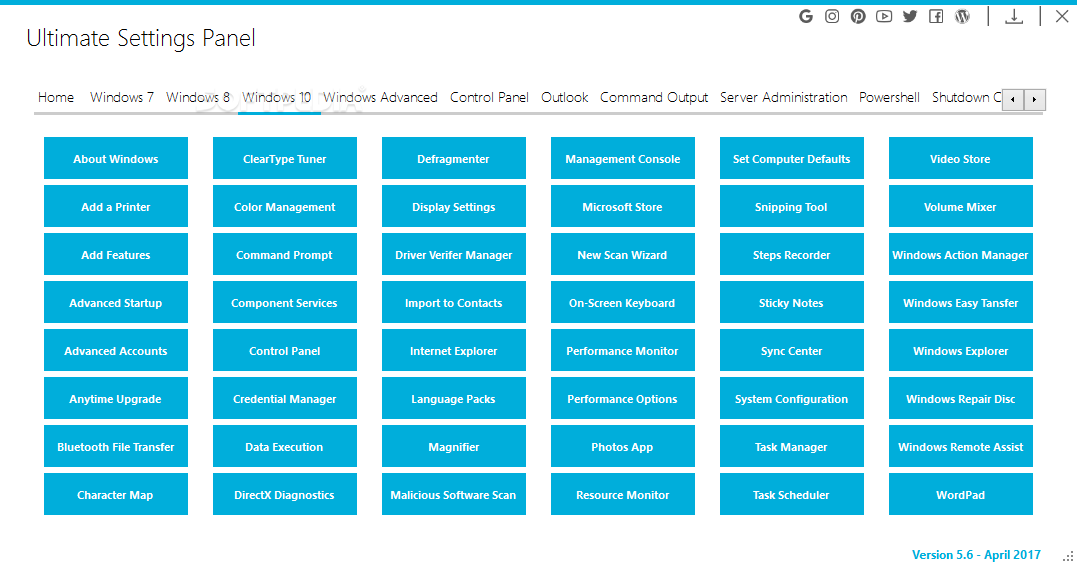The height and width of the screenshot is (565, 1077).
Task: Open the Facebook icon link
Action: (936, 16)
